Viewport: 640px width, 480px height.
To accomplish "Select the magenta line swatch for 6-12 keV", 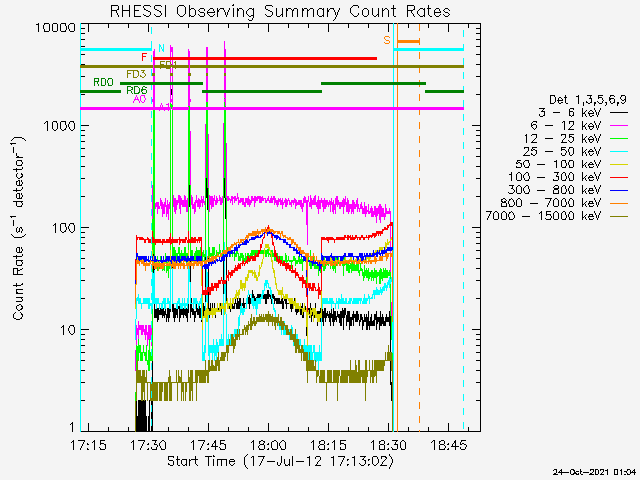I will 619,126.
